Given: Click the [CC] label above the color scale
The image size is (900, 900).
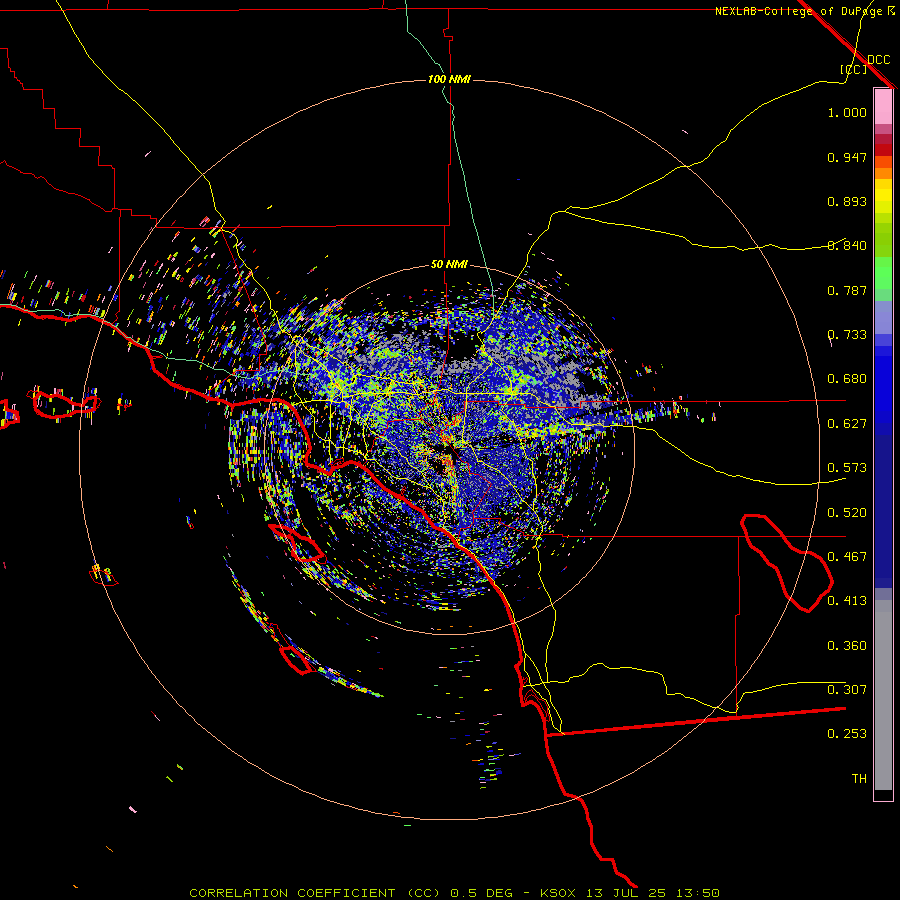Looking at the screenshot, I should [853, 69].
